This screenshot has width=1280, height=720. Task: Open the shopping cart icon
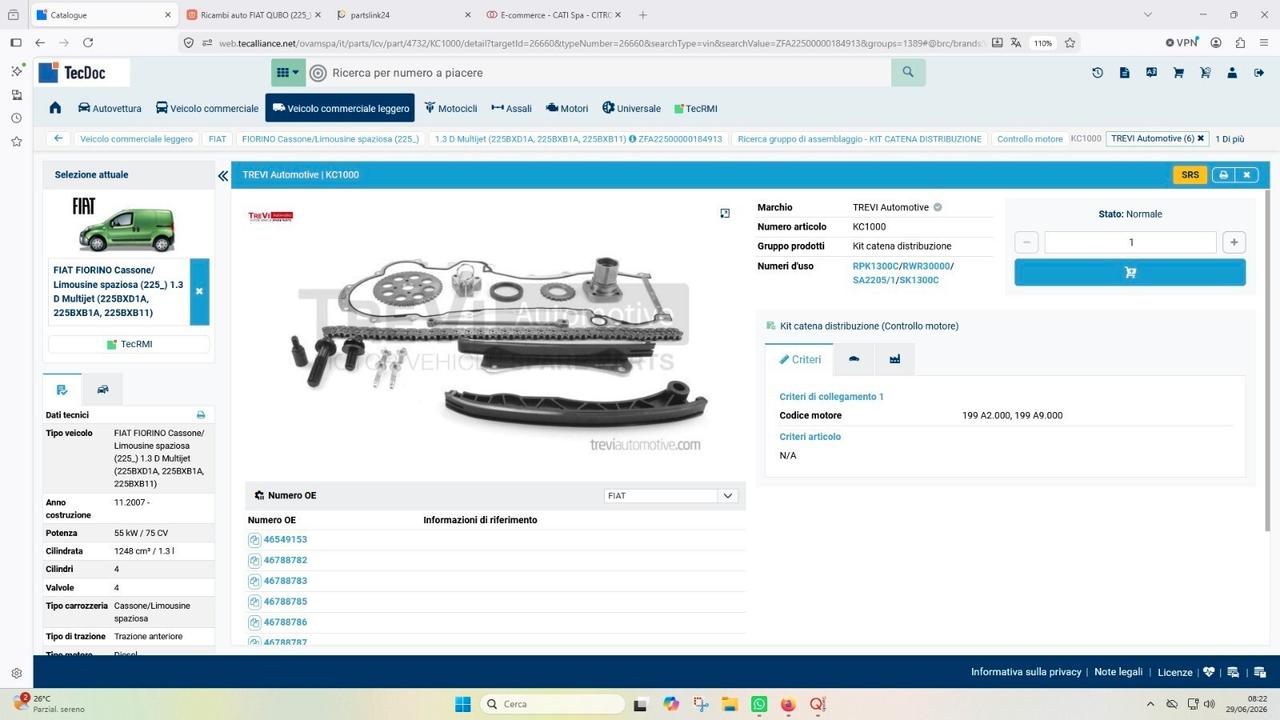(1178, 72)
